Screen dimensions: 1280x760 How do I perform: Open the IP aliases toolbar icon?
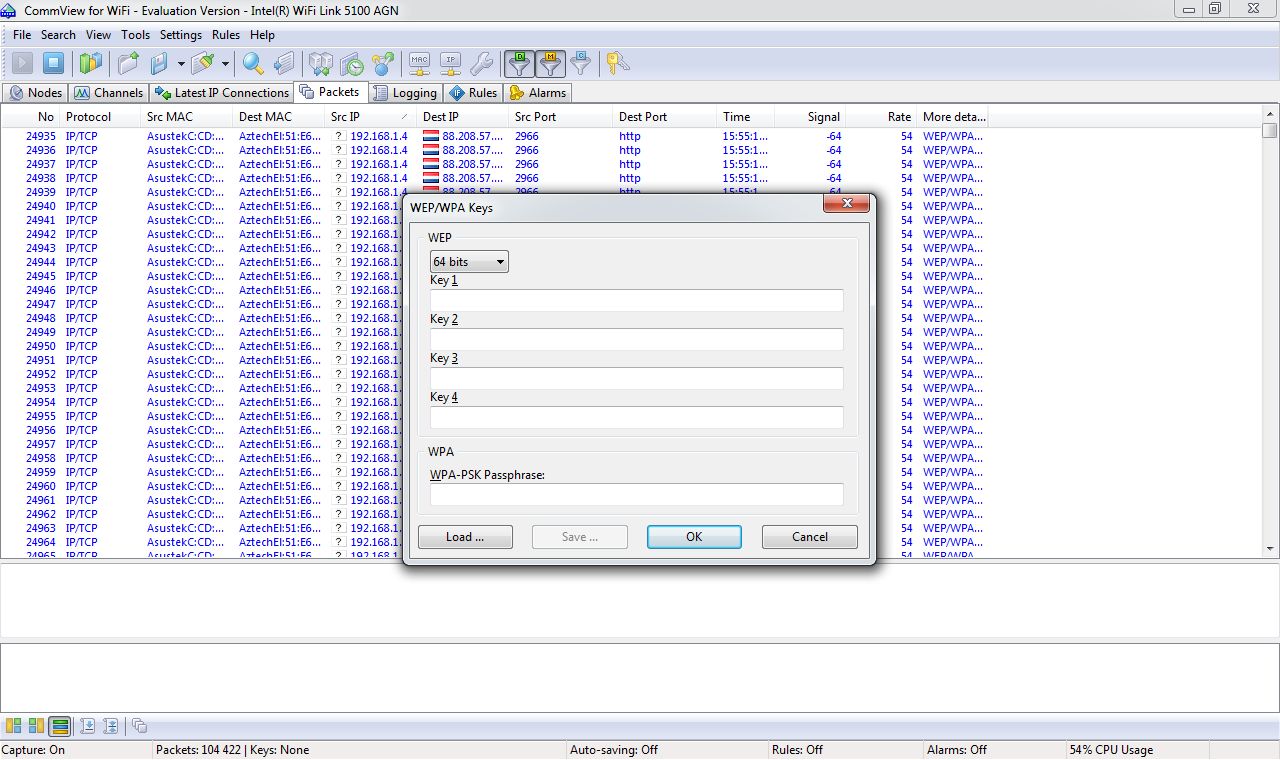click(x=450, y=64)
